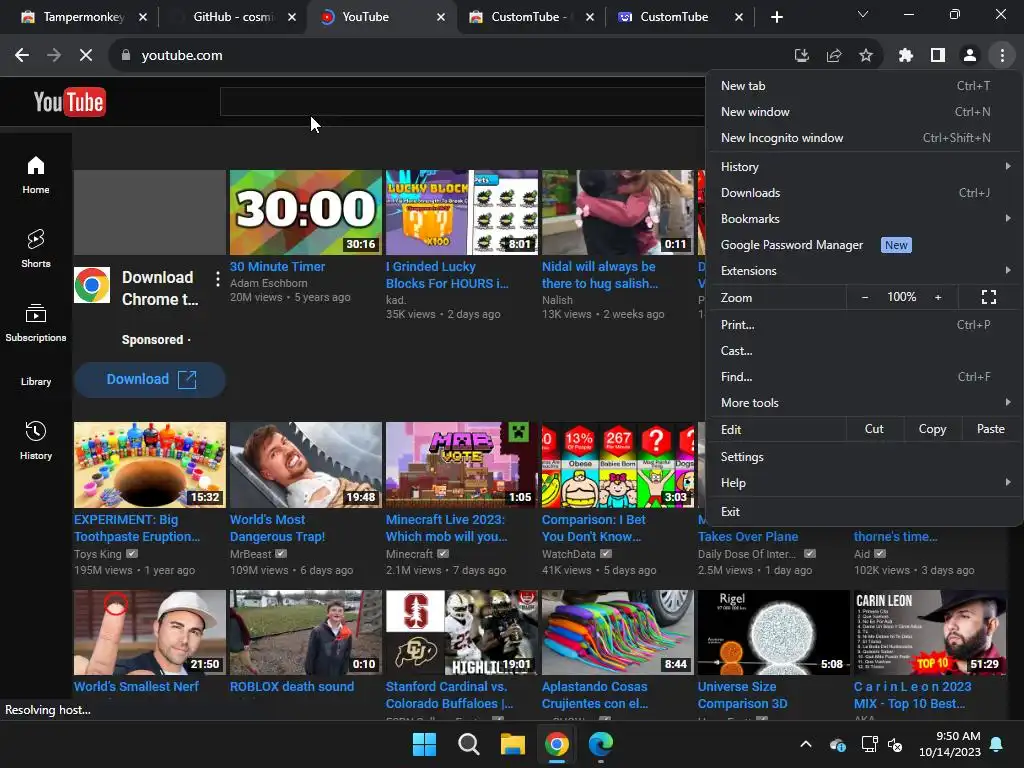
Task: Open the MrBeast channel link
Action: pos(250,554)
